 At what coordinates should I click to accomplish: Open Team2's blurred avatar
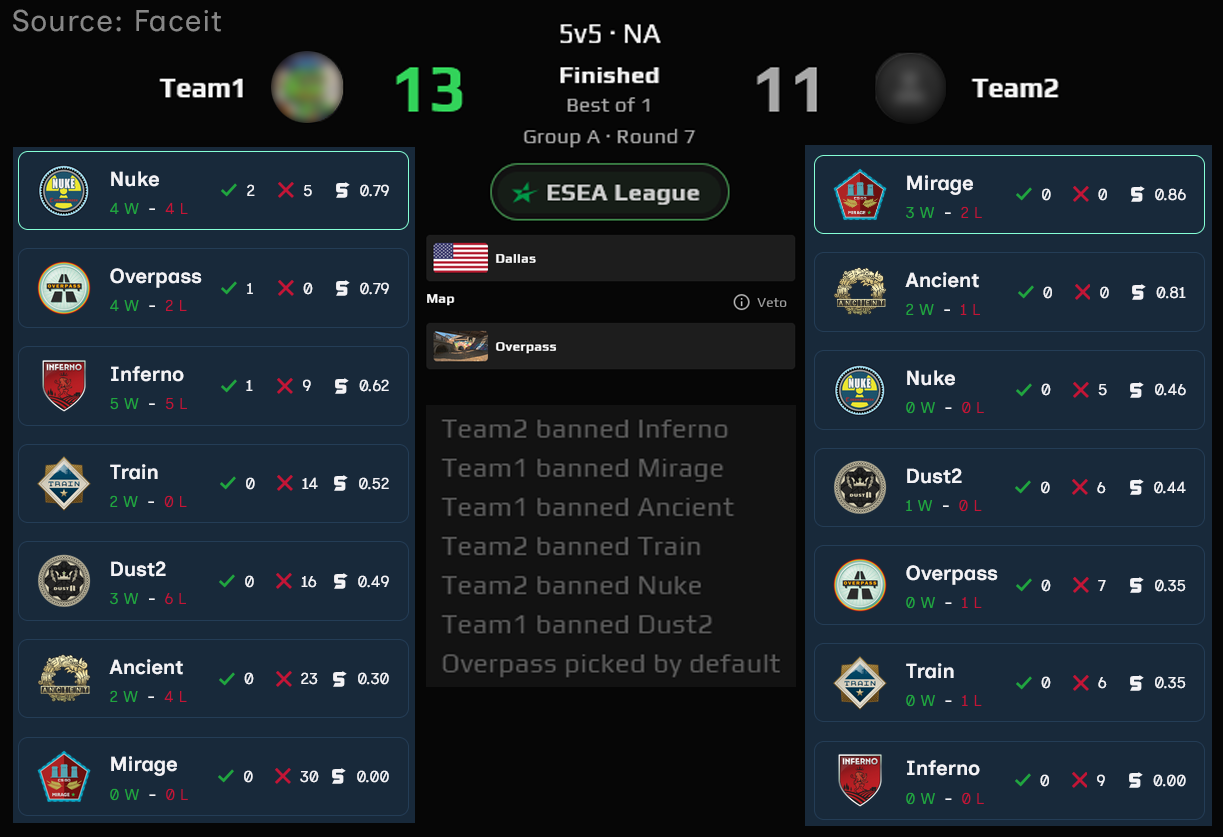click(x=910, y=88)
